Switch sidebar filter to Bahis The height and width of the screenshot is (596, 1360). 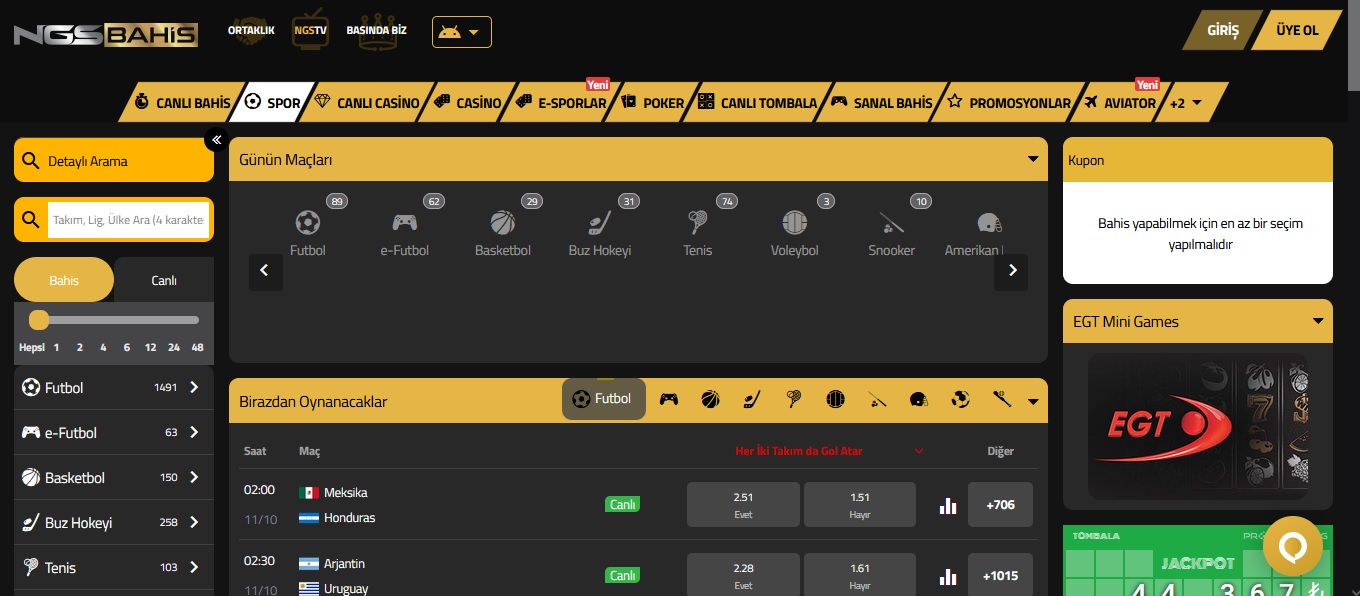64,280
